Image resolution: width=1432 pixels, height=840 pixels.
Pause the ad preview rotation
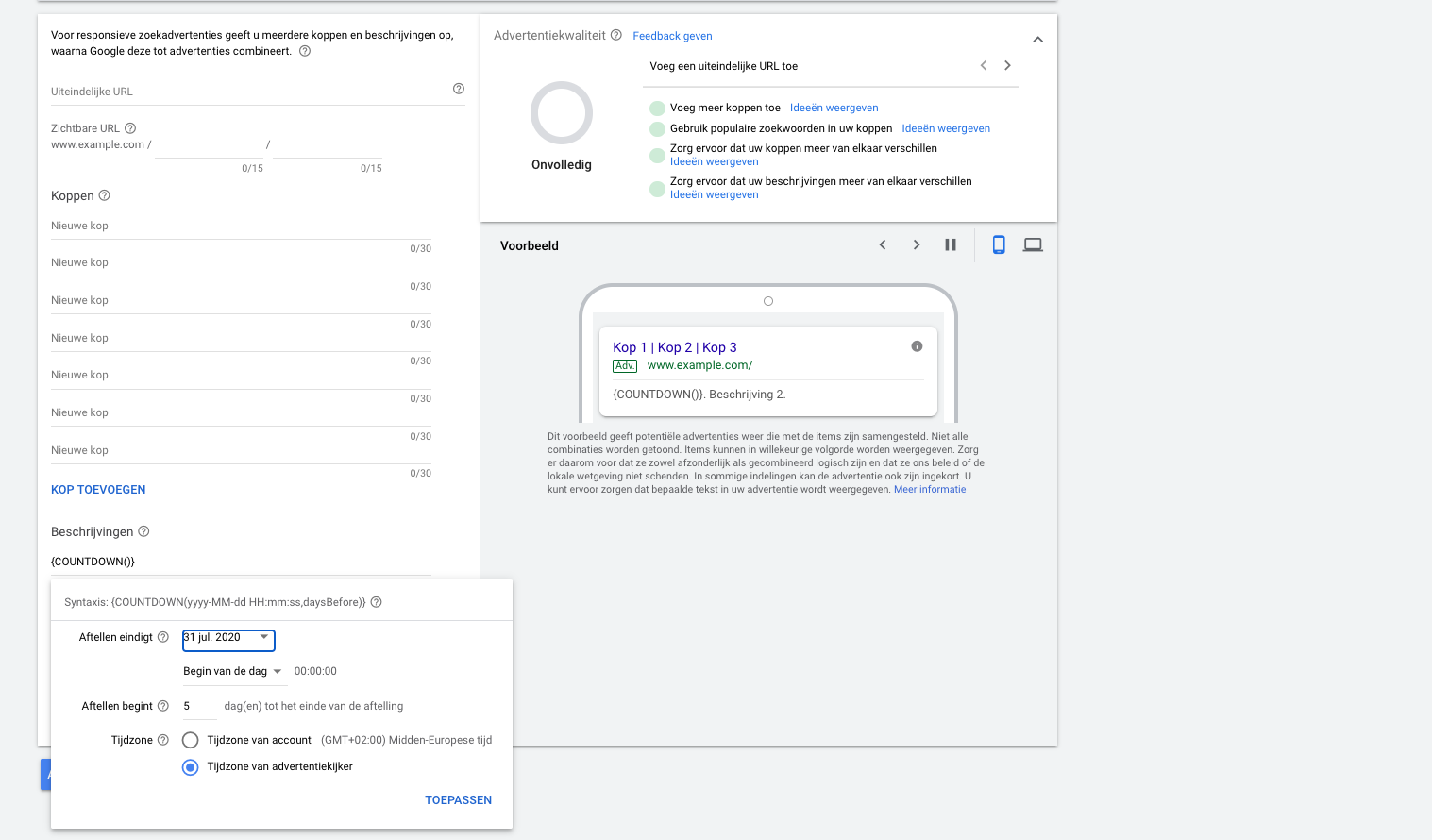click(951, 245)
